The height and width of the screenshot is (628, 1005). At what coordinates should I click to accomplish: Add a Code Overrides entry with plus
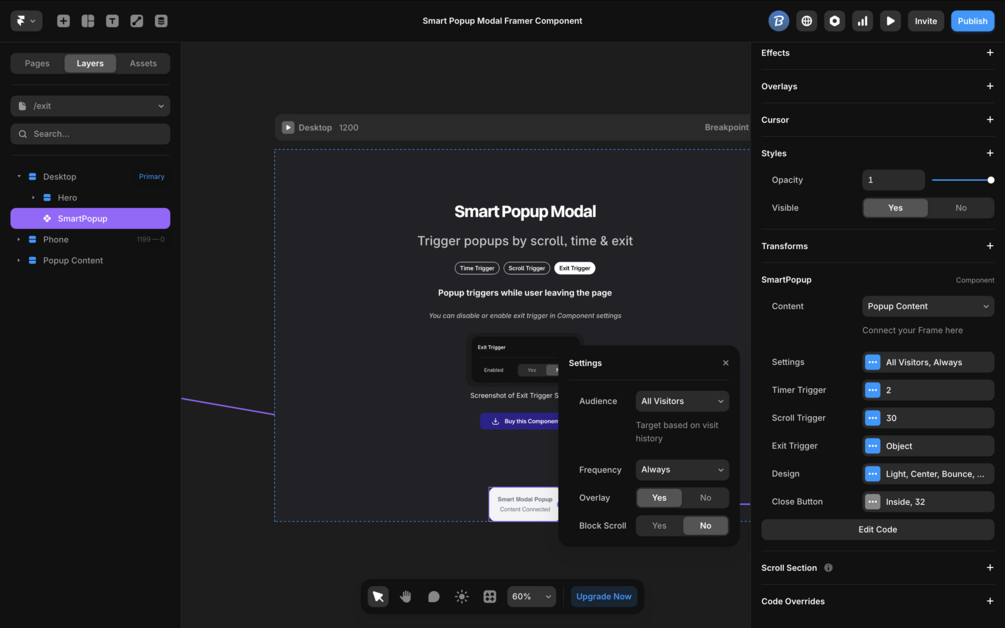(990, 601)
